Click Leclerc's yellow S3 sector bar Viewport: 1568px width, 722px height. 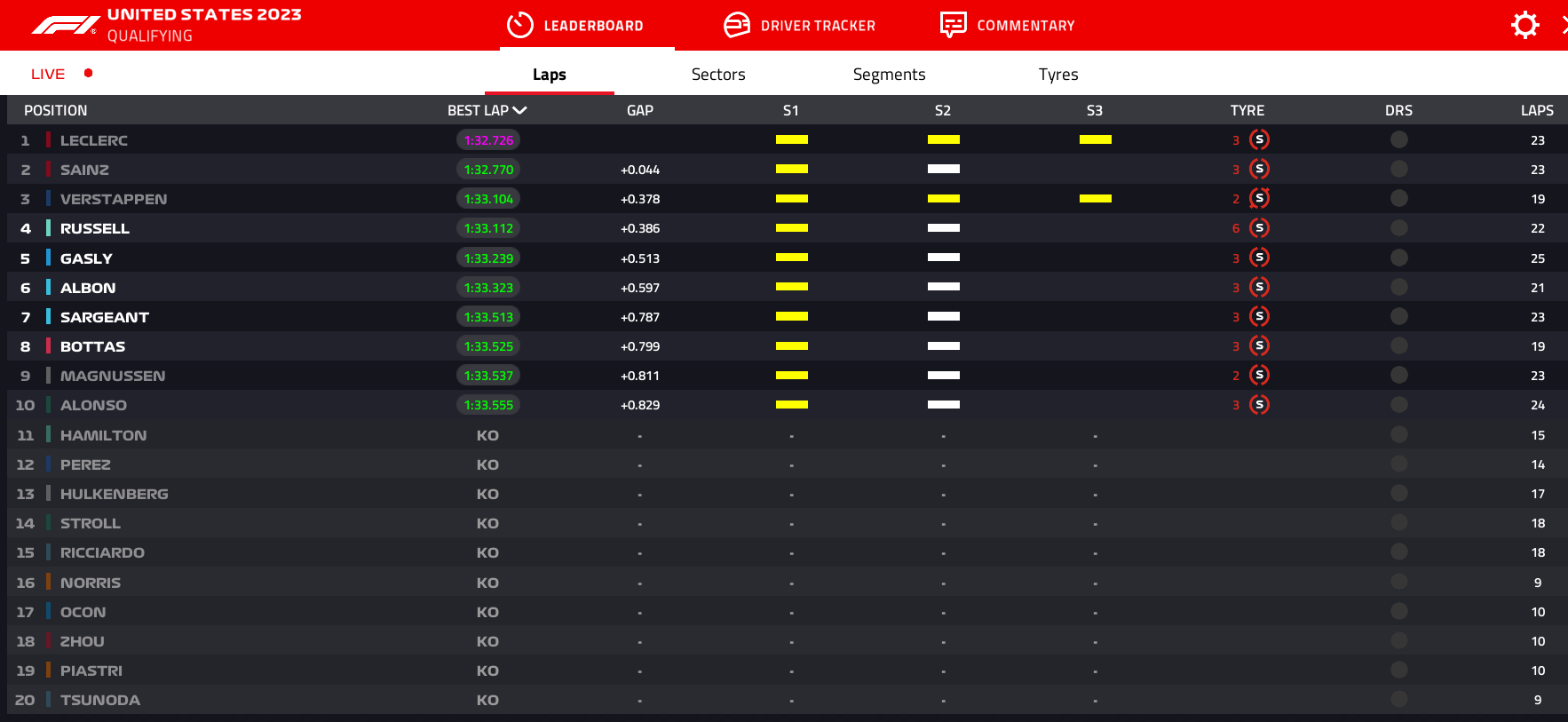[1096, 139]
